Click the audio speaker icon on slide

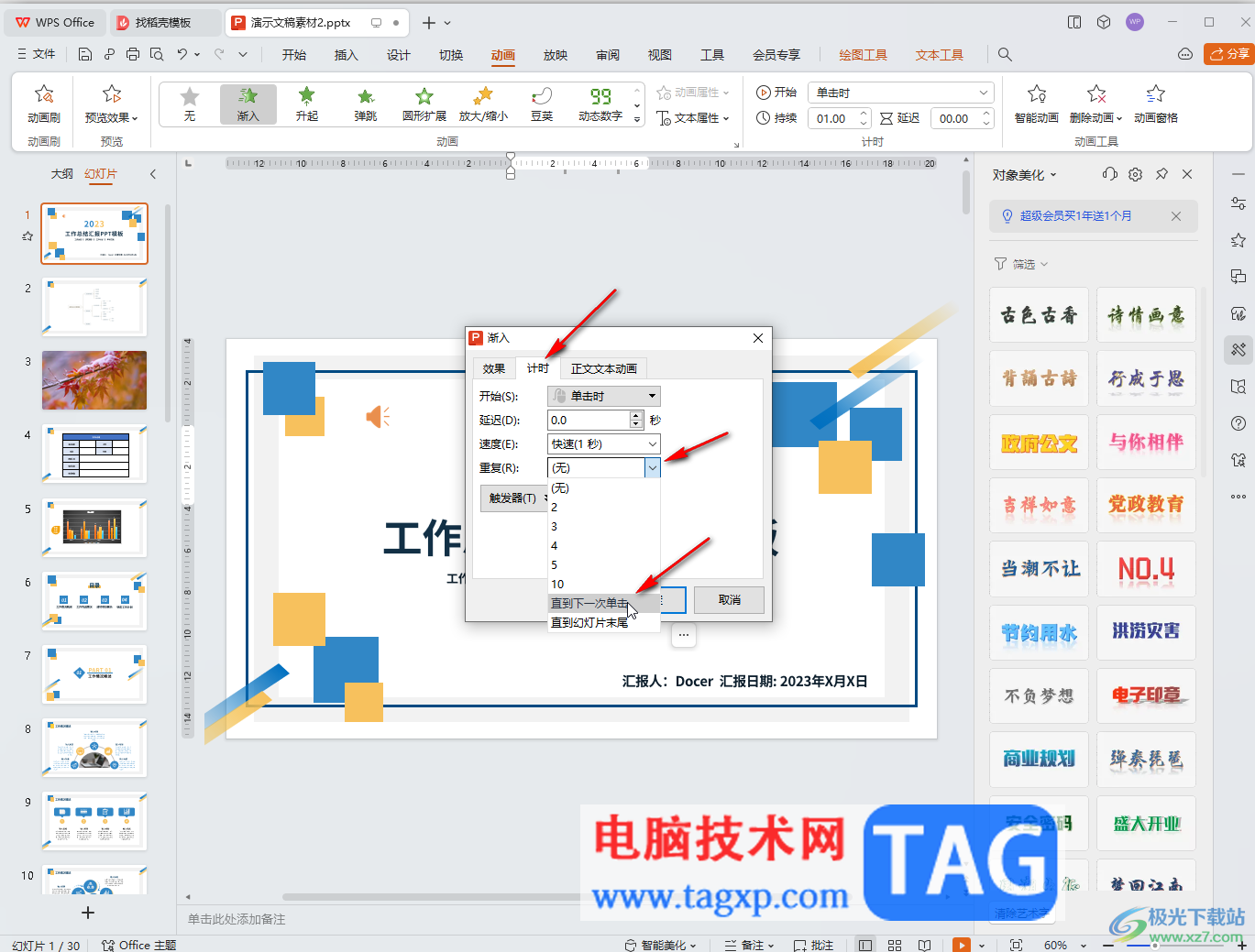coord(378,417)
